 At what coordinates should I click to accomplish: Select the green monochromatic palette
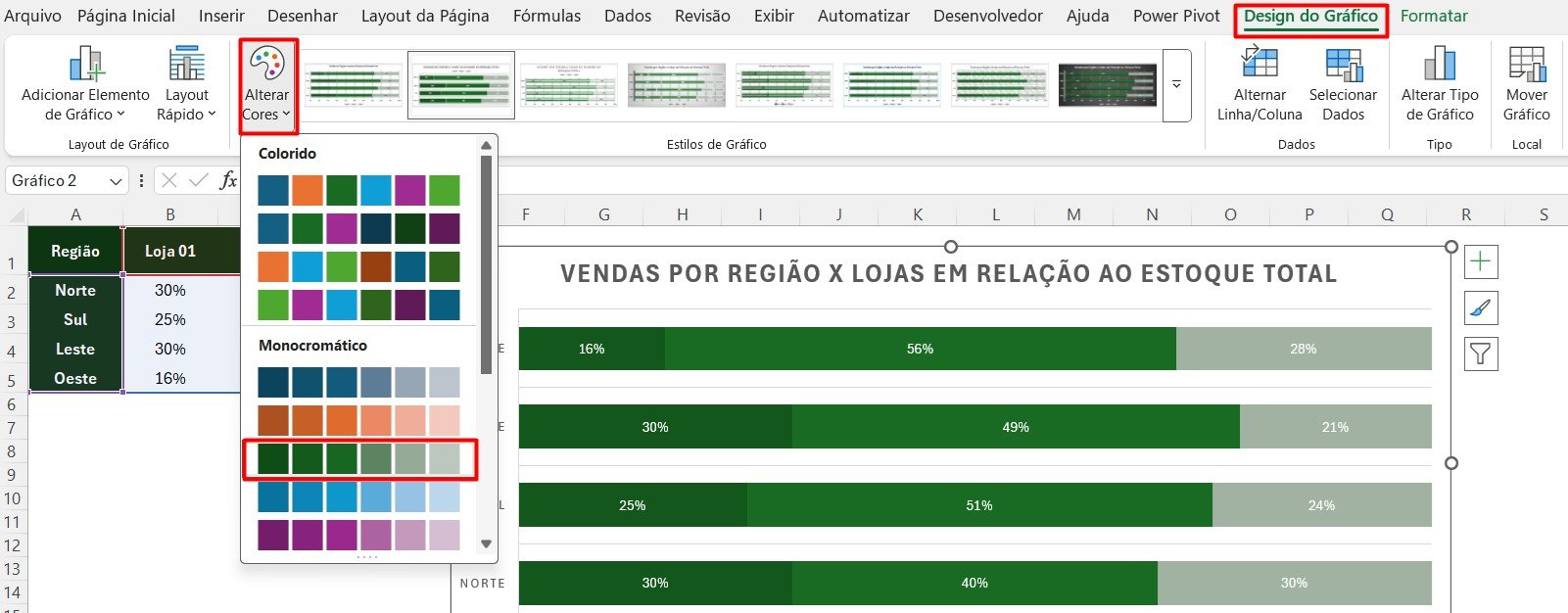[358, 458]
